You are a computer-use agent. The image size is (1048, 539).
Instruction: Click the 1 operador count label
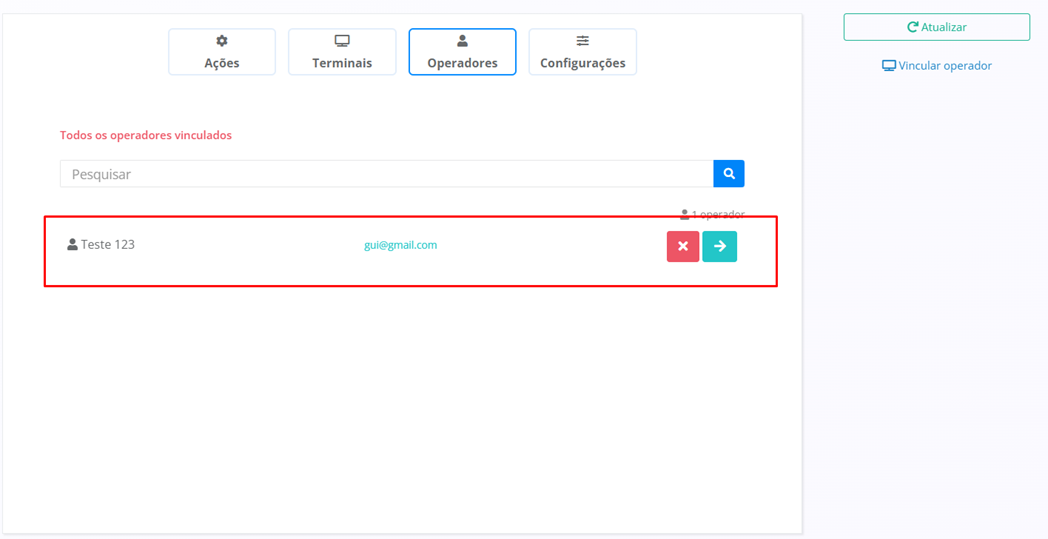[717, 214]
